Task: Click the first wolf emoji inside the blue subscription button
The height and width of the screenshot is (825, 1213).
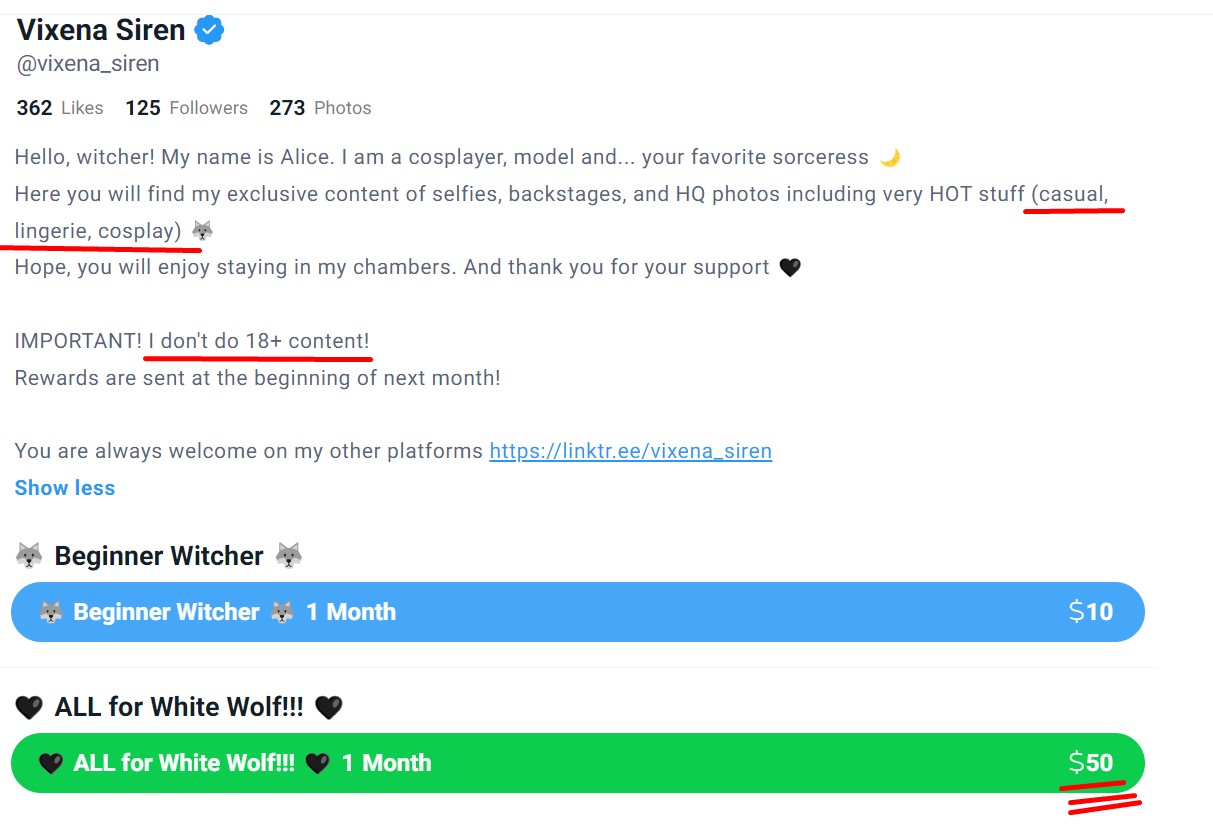Action: pyautogui.click(x=51, y=613)
